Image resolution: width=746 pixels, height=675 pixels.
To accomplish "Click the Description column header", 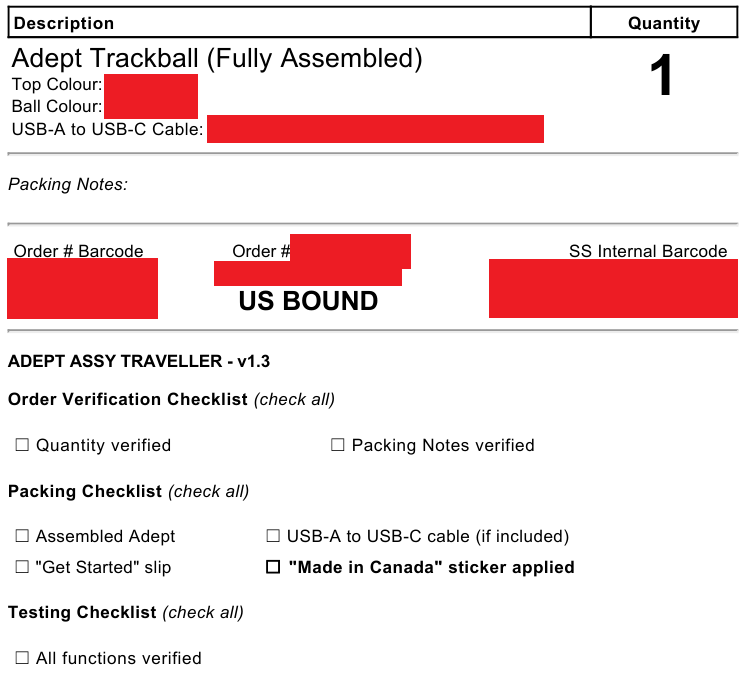I will click(x=64, y=23).
